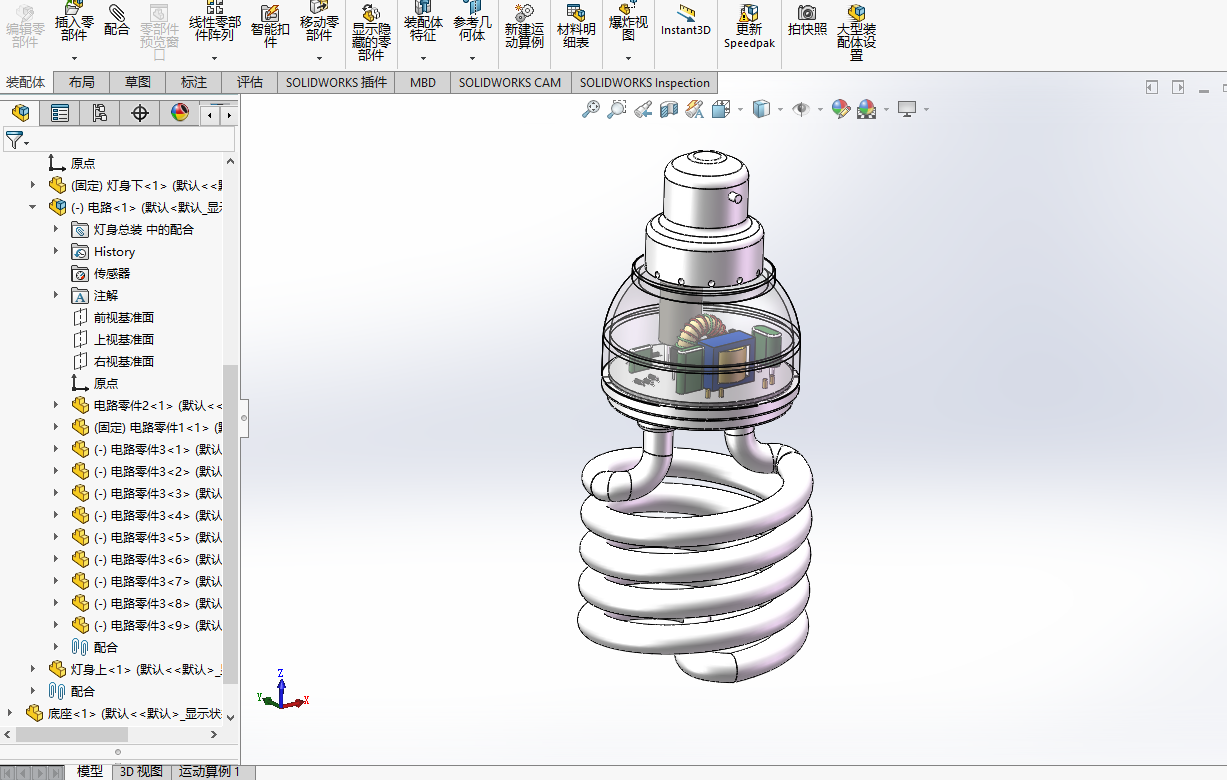This screenshot has height=780, width=1227.
Task: Switch to the 布局 ribbon tab
Action: coord(82,83)
